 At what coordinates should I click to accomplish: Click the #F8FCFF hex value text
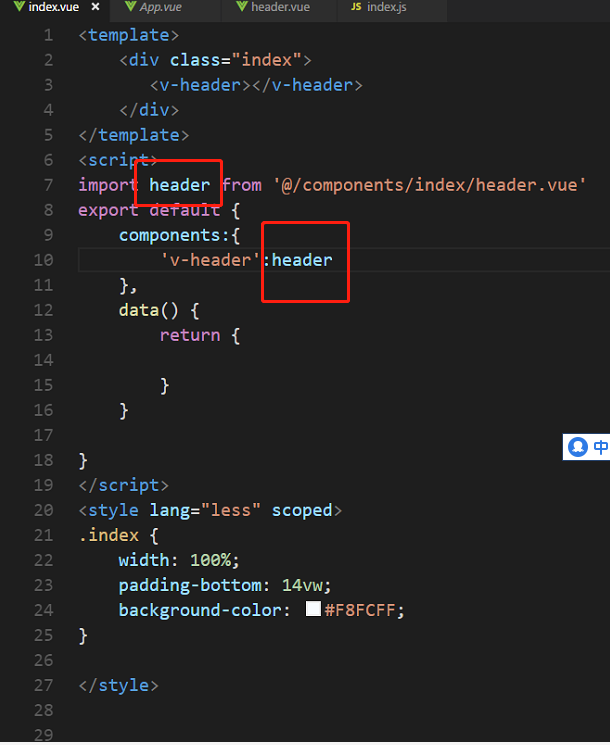[x=360, y=610]
